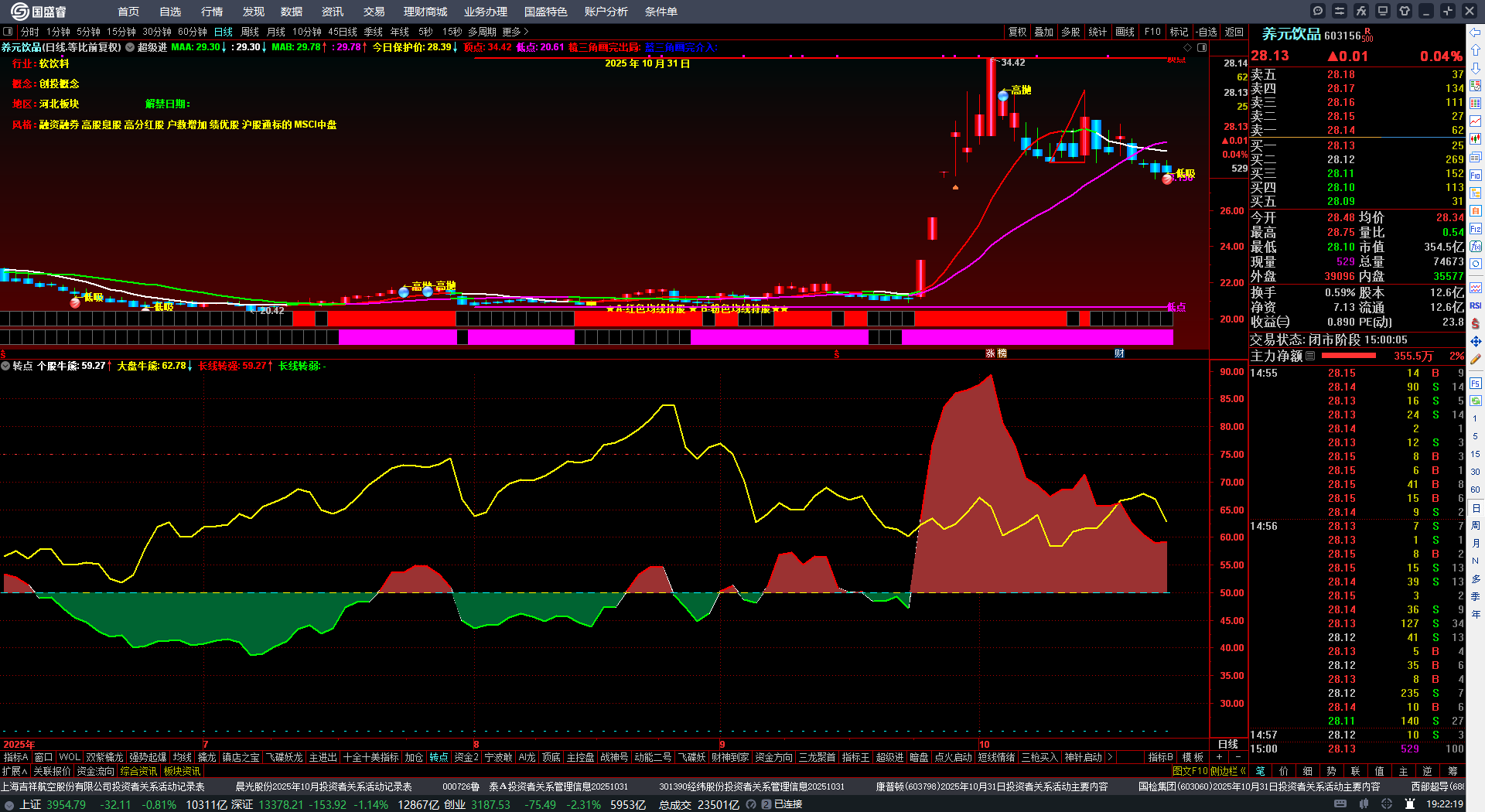Open the candlestick chart sidebar icon
The image size is (1485, 812).
(x=1476, y=139)
